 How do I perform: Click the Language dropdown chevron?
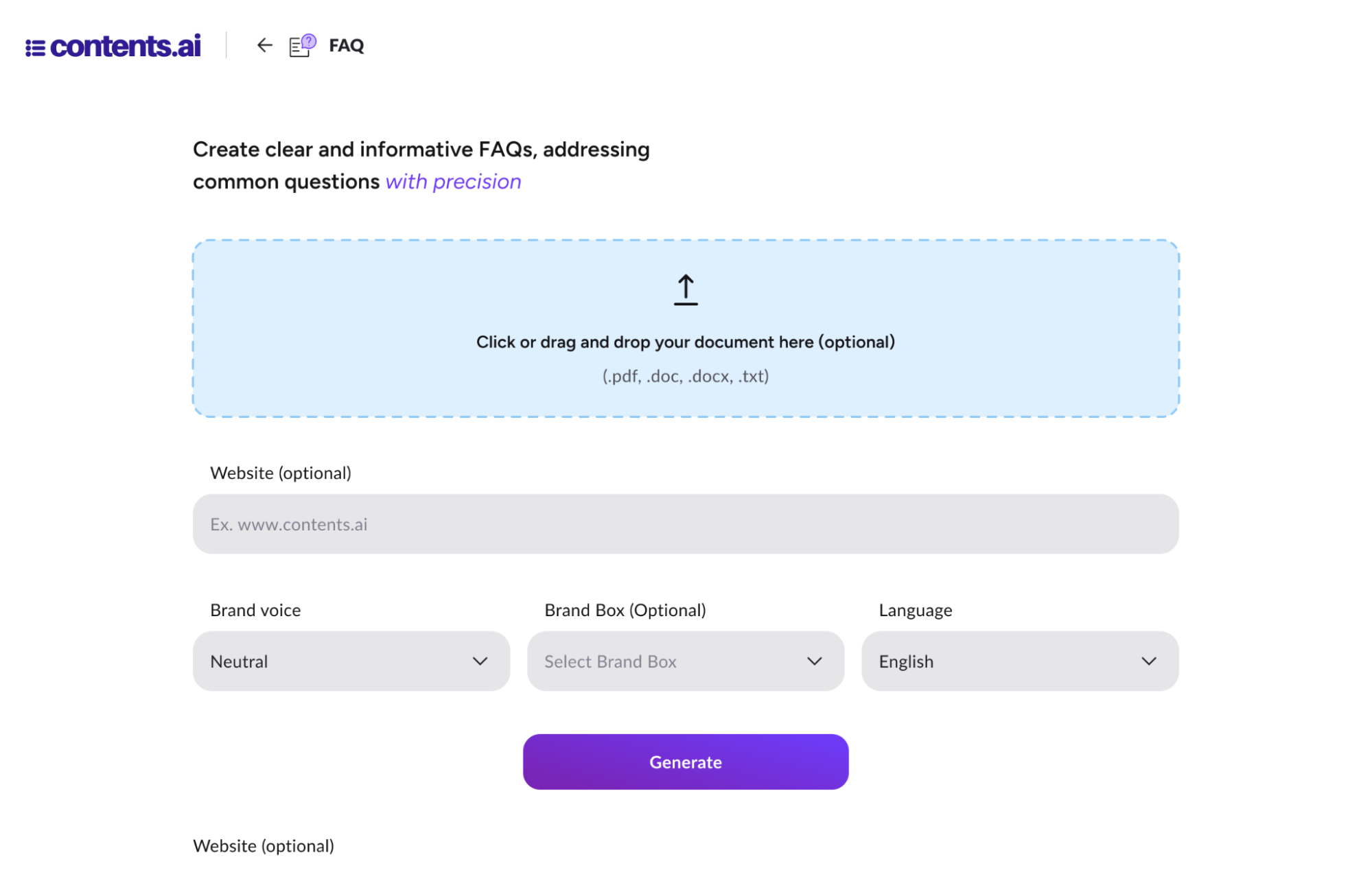pyautogui.click(x=1148, y=661)
